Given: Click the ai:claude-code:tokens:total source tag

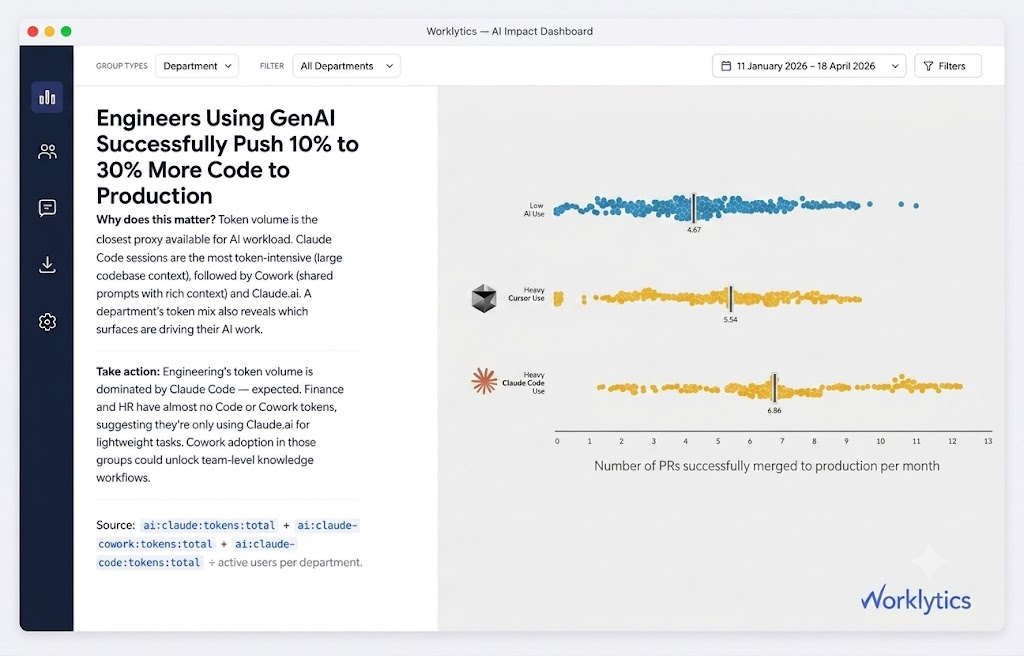Looking at the screenshot, I should coord(196,553).
